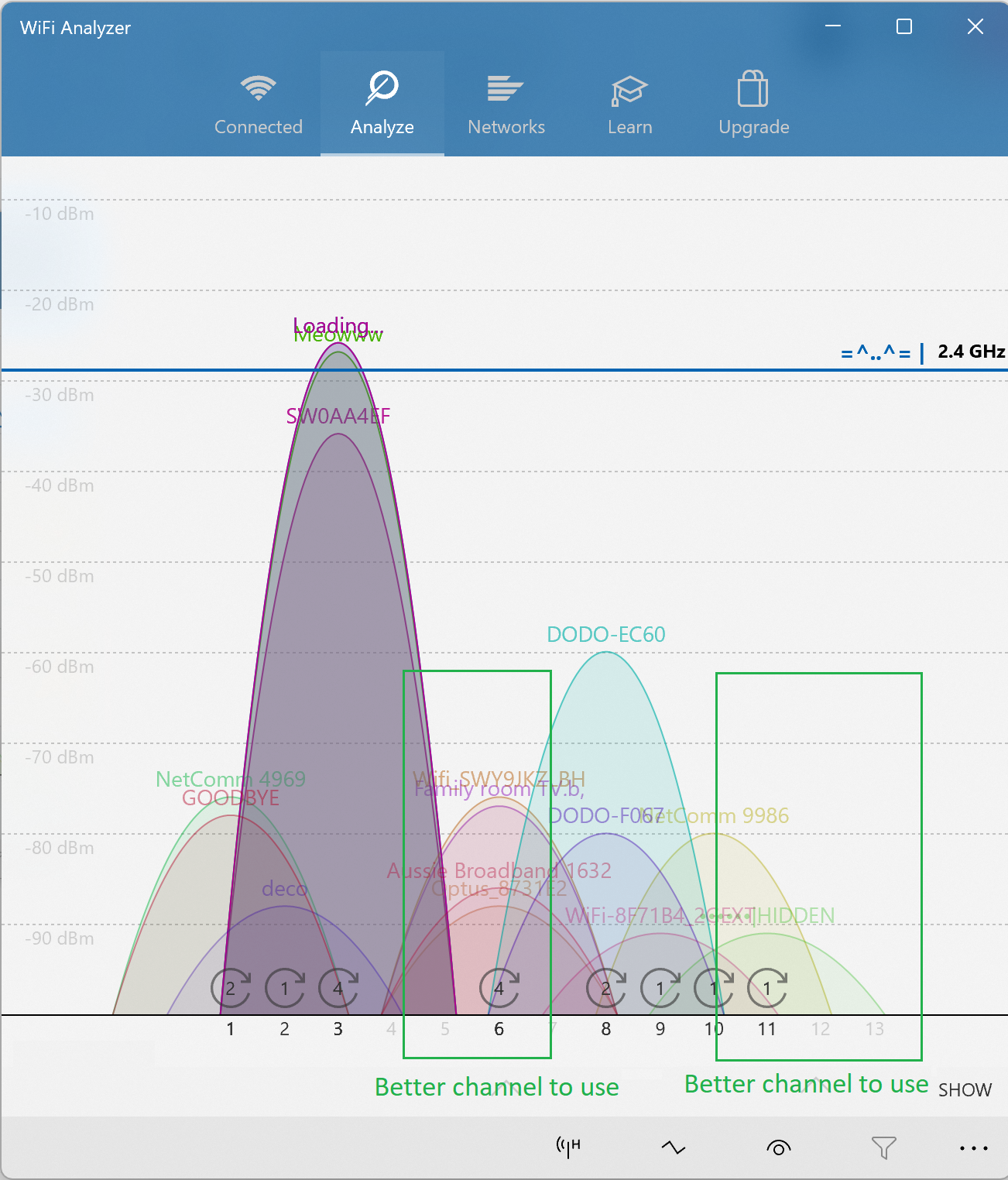This screenshot has width=1008, height=1180.
Task: Select the Aussie Broadband 1632 label
Action: point(499,870)
